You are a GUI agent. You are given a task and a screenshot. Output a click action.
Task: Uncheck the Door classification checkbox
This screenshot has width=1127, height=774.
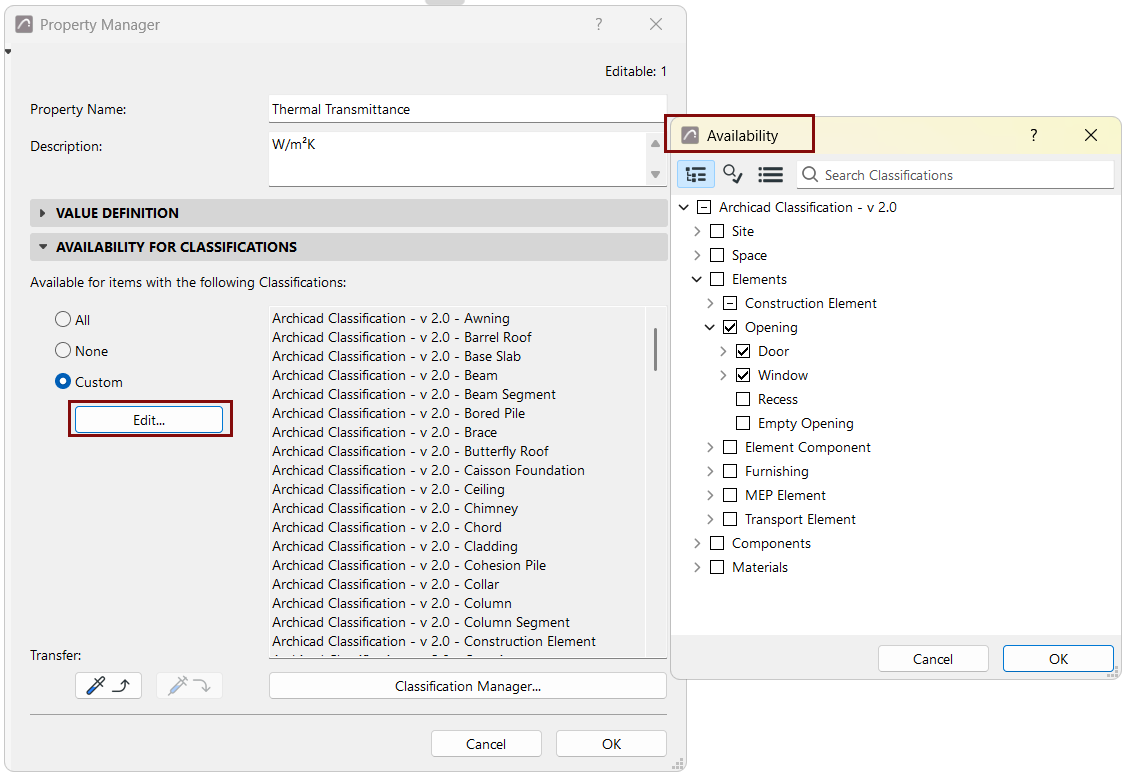743,351
